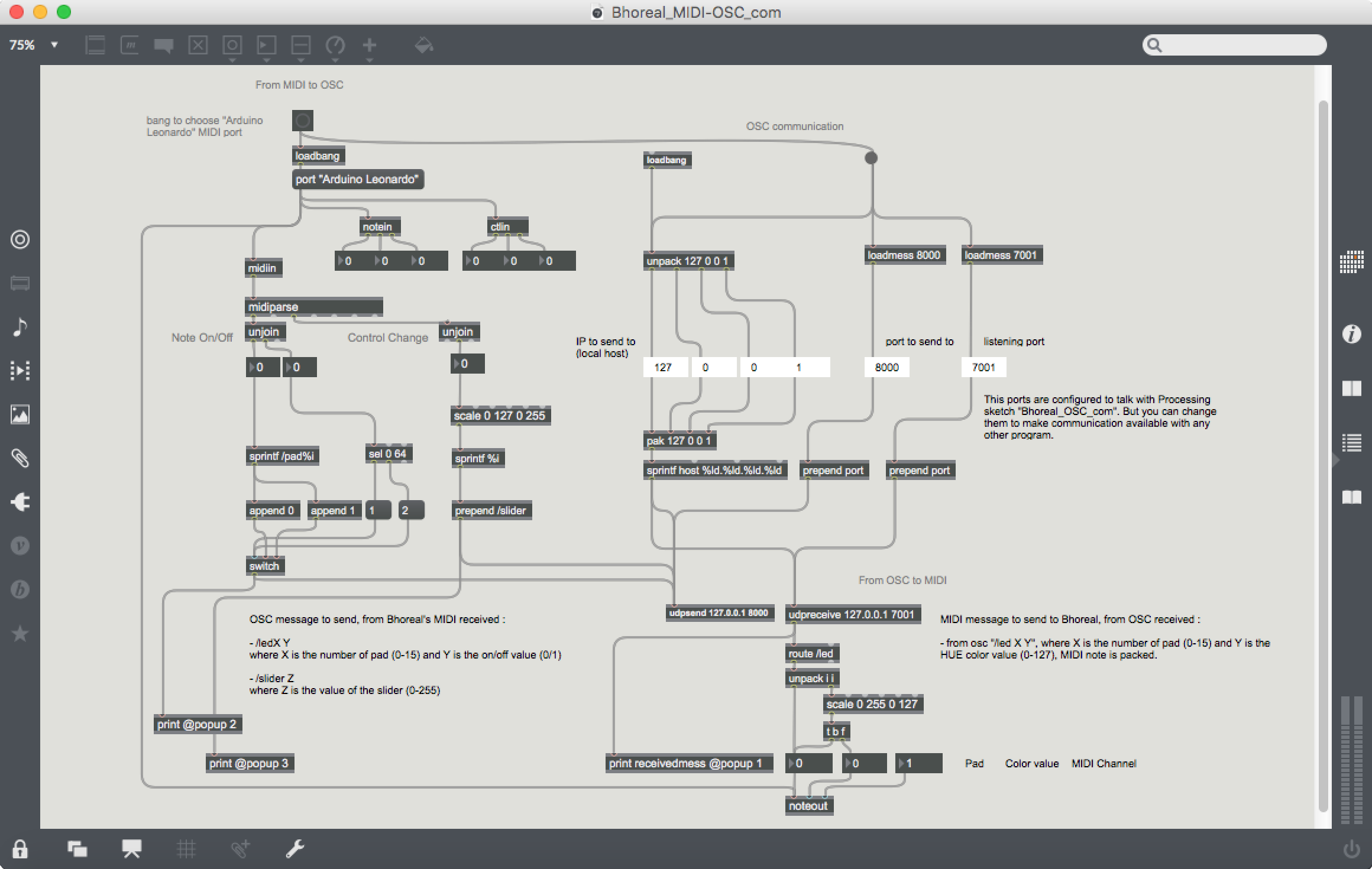Toggle the patcher lock icon

click(20, 849)
